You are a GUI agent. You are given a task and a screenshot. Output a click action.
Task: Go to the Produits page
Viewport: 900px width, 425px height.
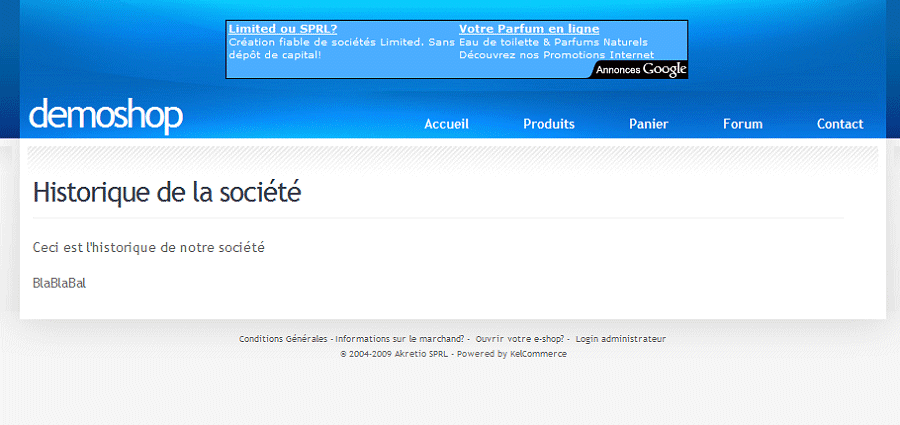(549, 124)
